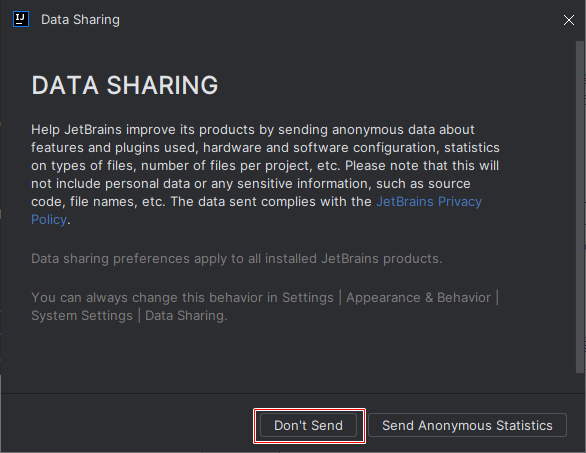Choose the Don't Send button
Image resolution: width=586 pixels, height=453 pixels.
coord(308,425)
